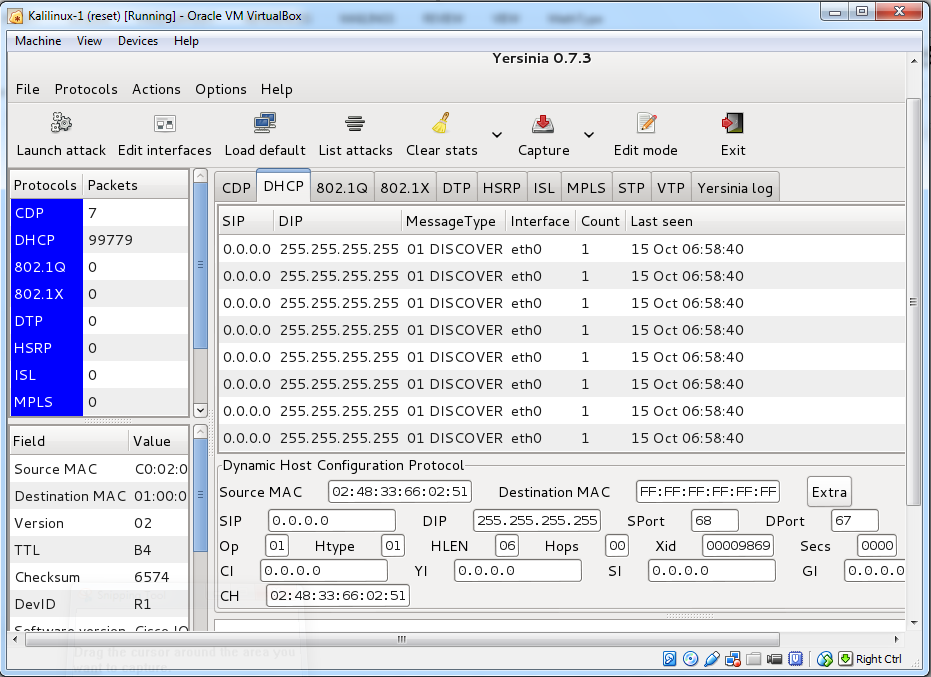Click the VM window vertical scroll down arrow

(x=914, y=622)
